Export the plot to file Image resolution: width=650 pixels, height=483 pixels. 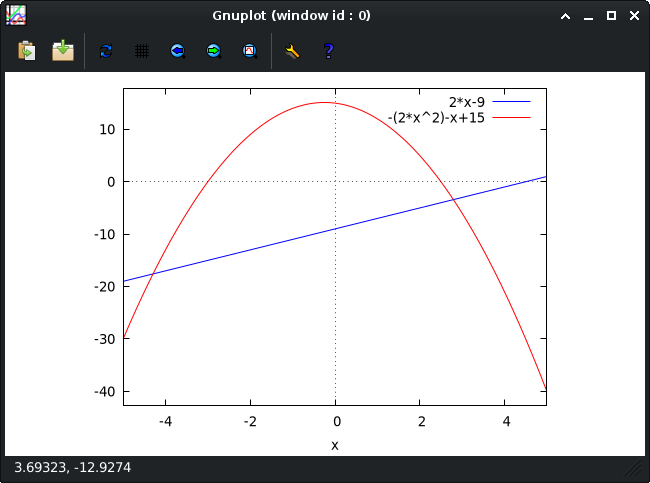[63, 51]
